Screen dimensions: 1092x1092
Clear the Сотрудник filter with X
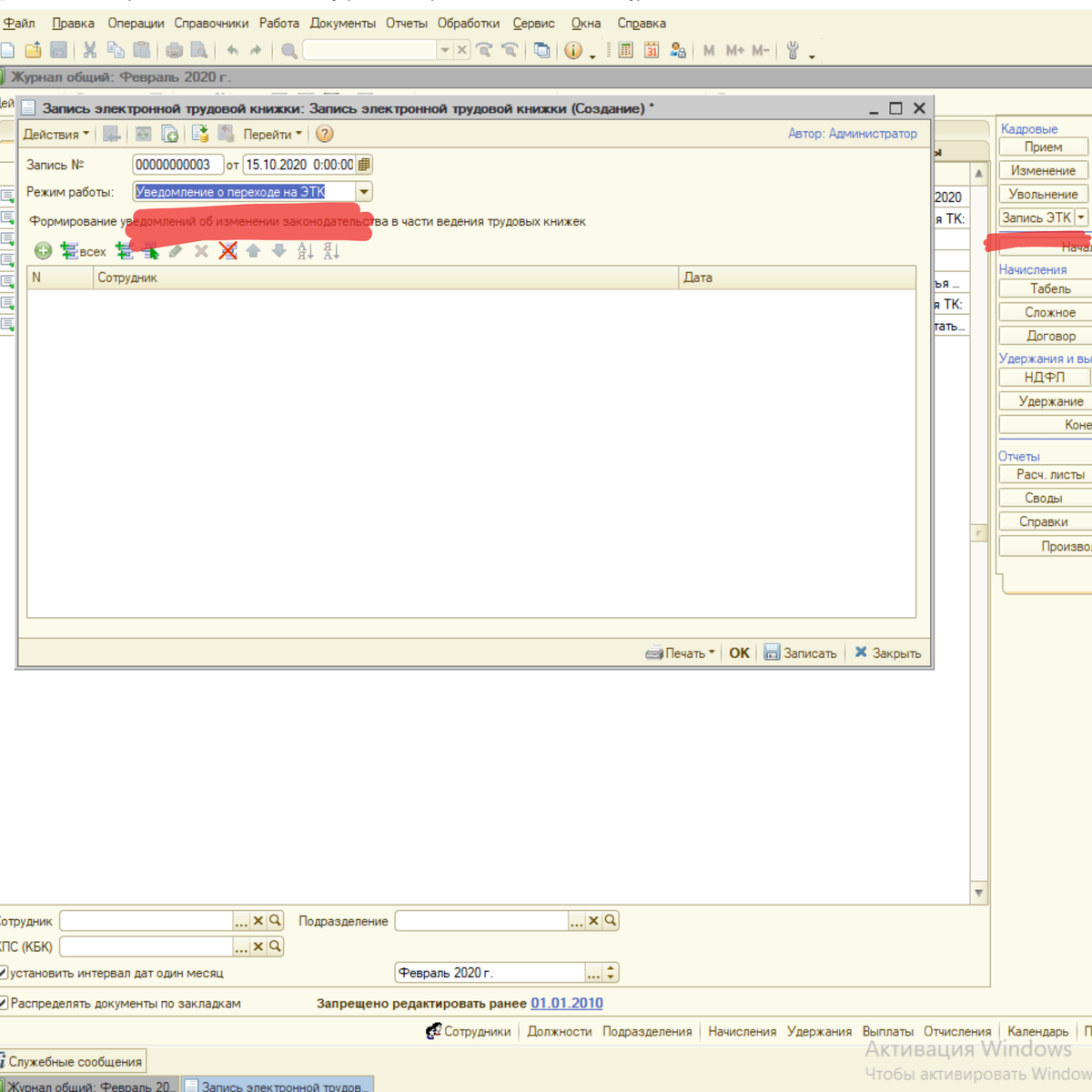coord(258,921)
